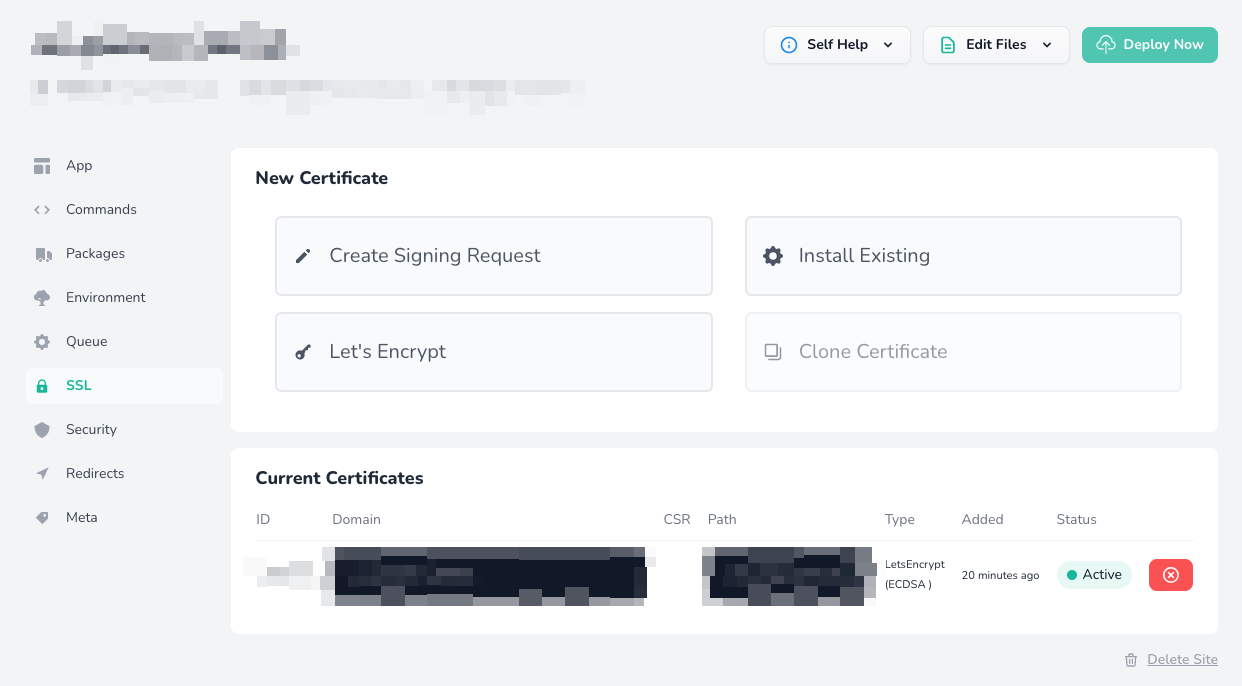The image size is (1242, 686).
Task: Expand the Self Help dropdown
Action: pos(837,45)
